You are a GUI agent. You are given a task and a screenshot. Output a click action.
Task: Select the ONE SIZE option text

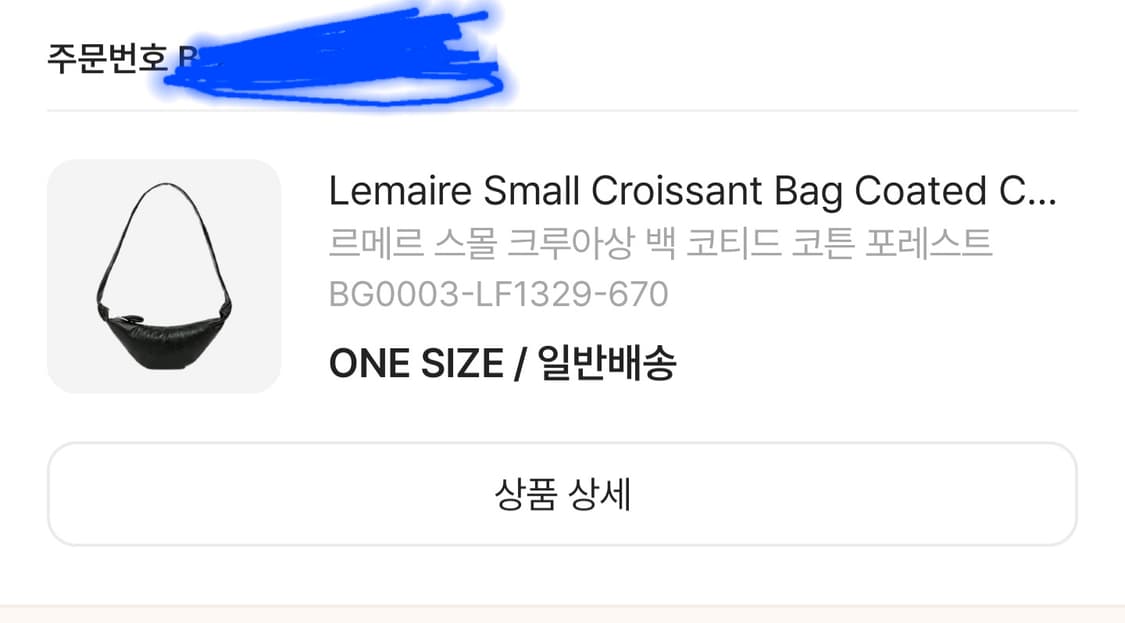[x=413, y=364]
